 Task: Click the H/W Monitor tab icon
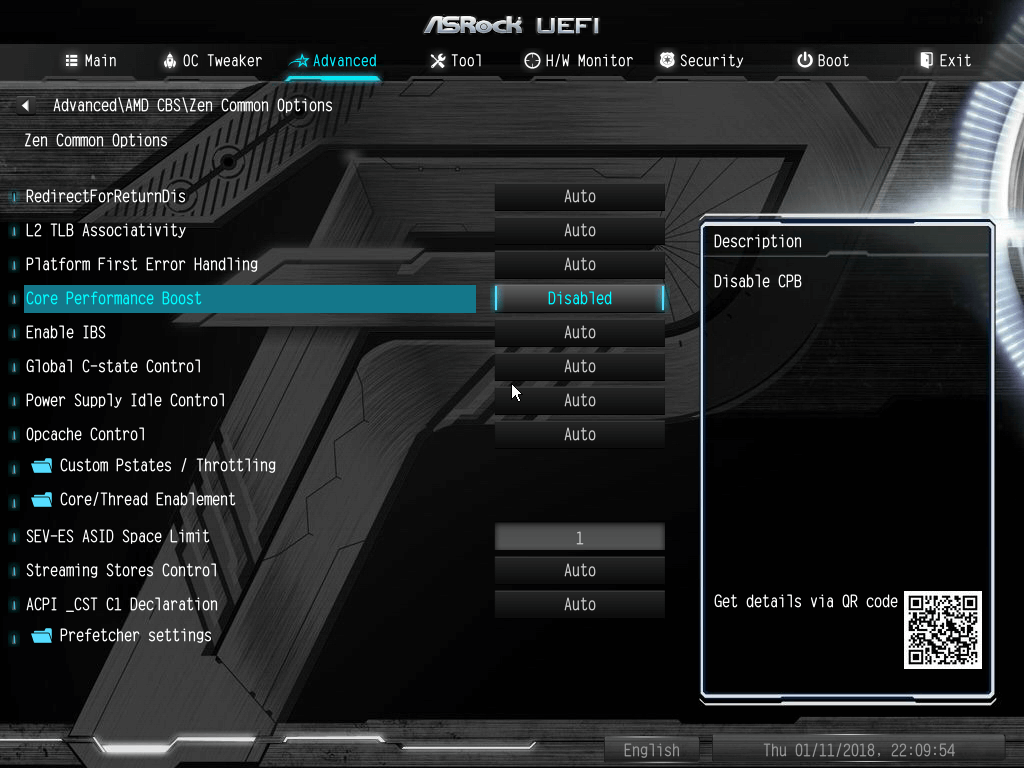click(532, 61)
